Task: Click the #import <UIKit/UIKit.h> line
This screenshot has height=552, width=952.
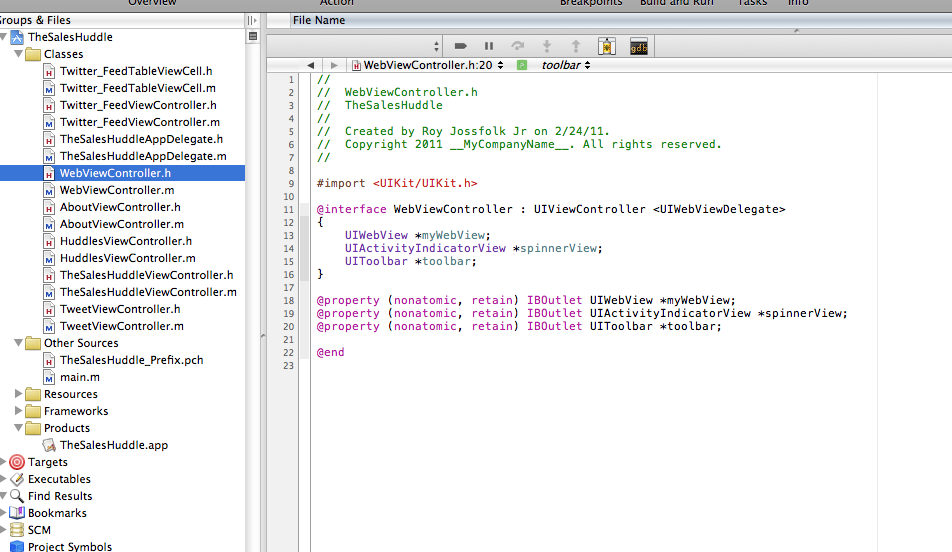Action: click(397, 183)
